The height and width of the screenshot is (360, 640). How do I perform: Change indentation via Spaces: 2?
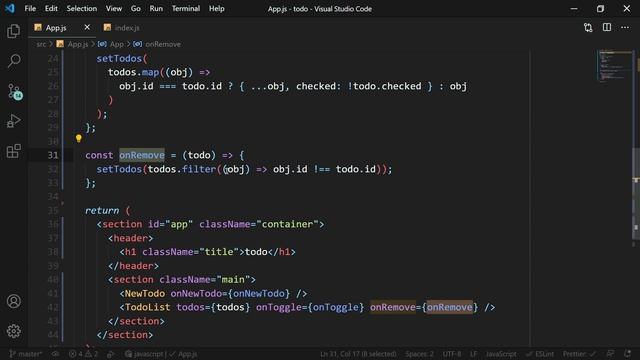click(419, 354)
